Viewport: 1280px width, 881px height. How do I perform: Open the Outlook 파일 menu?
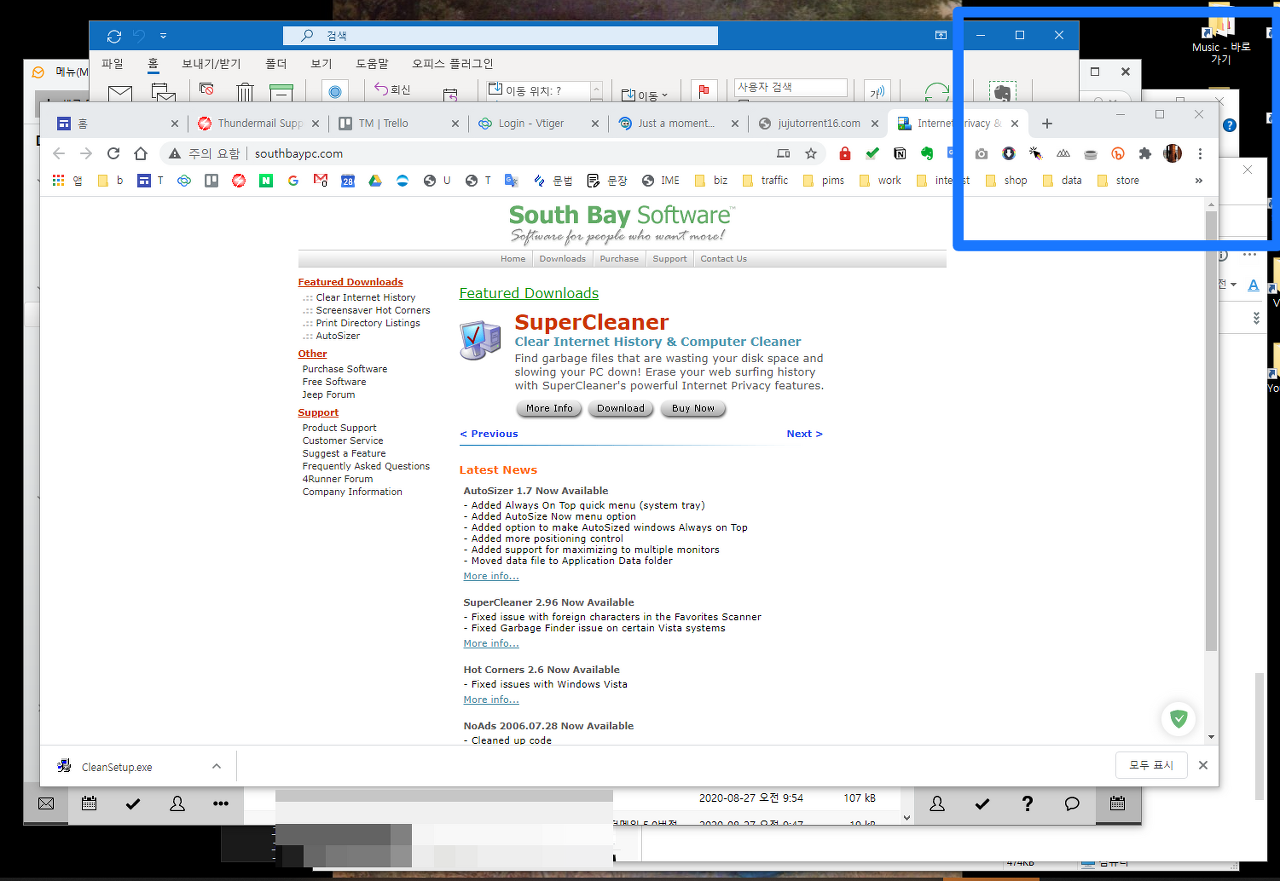coord(112,63)
